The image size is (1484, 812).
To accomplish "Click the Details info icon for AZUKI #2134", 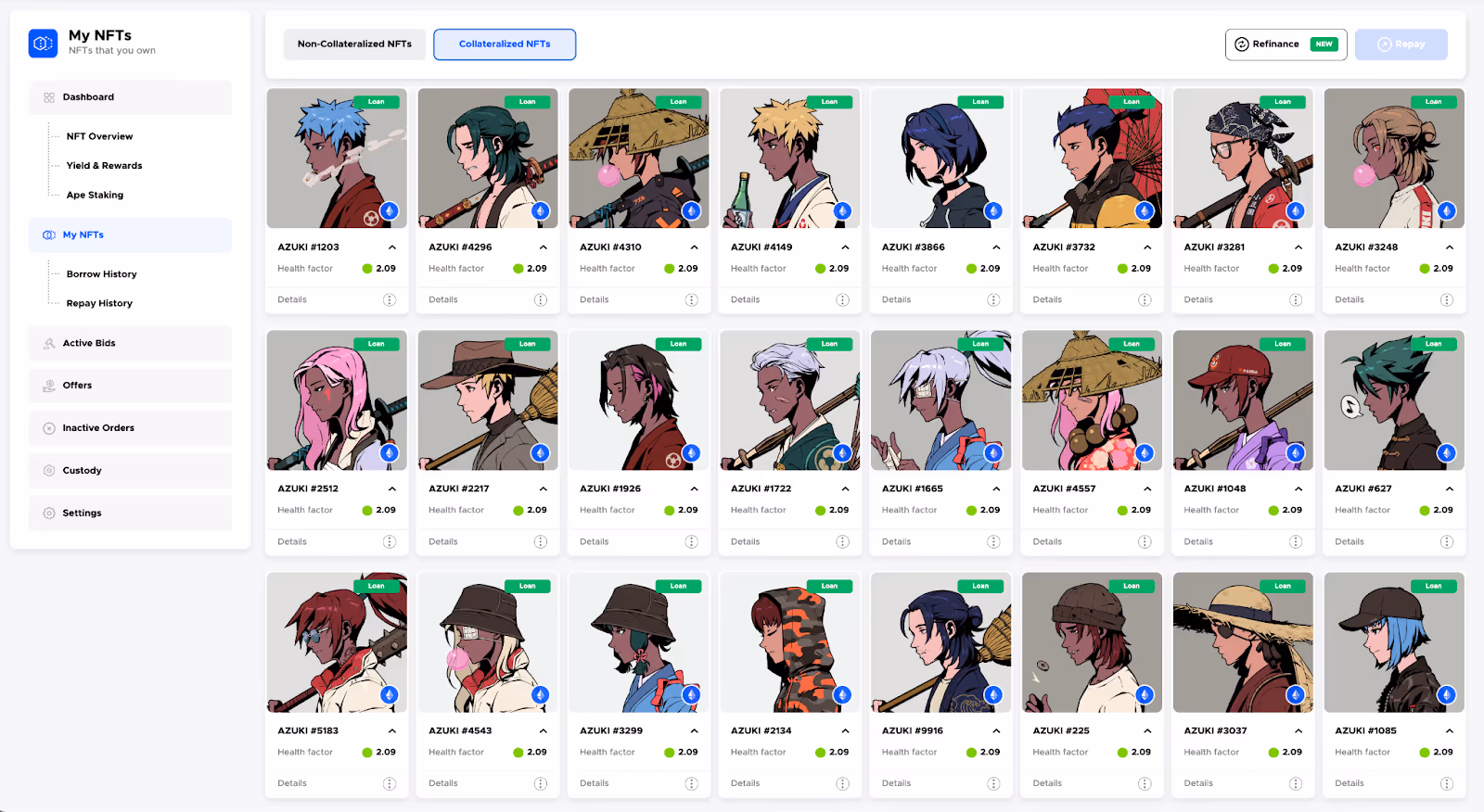I will point(842,783).
